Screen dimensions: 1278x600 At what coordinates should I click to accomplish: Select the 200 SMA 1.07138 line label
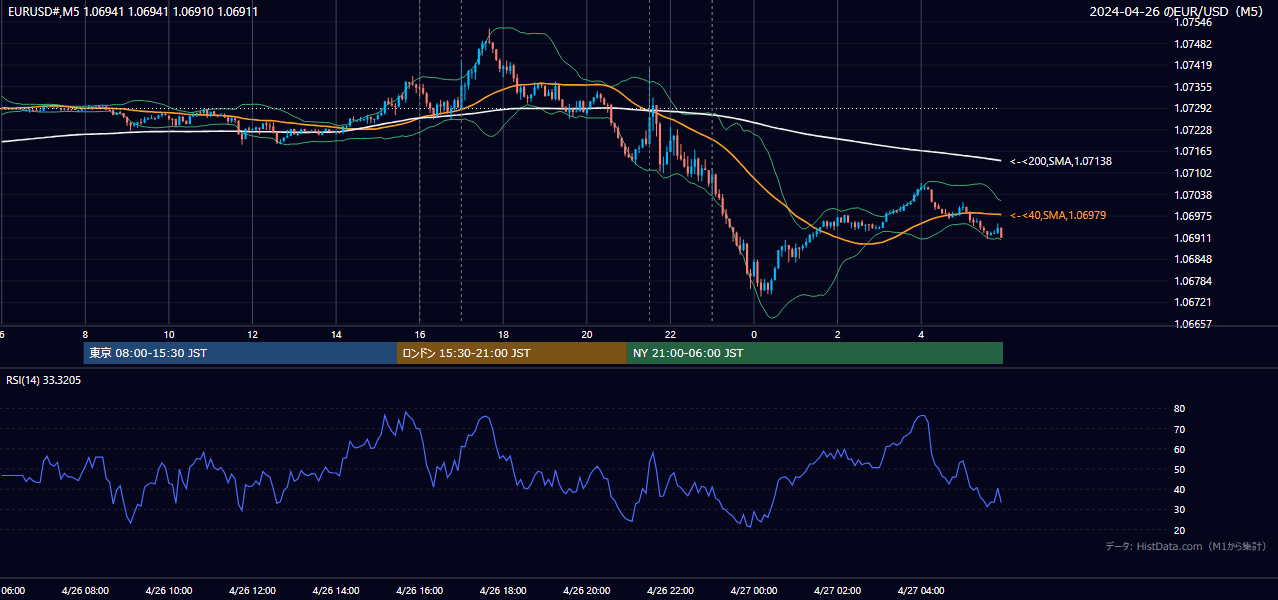click(1060, 161)
